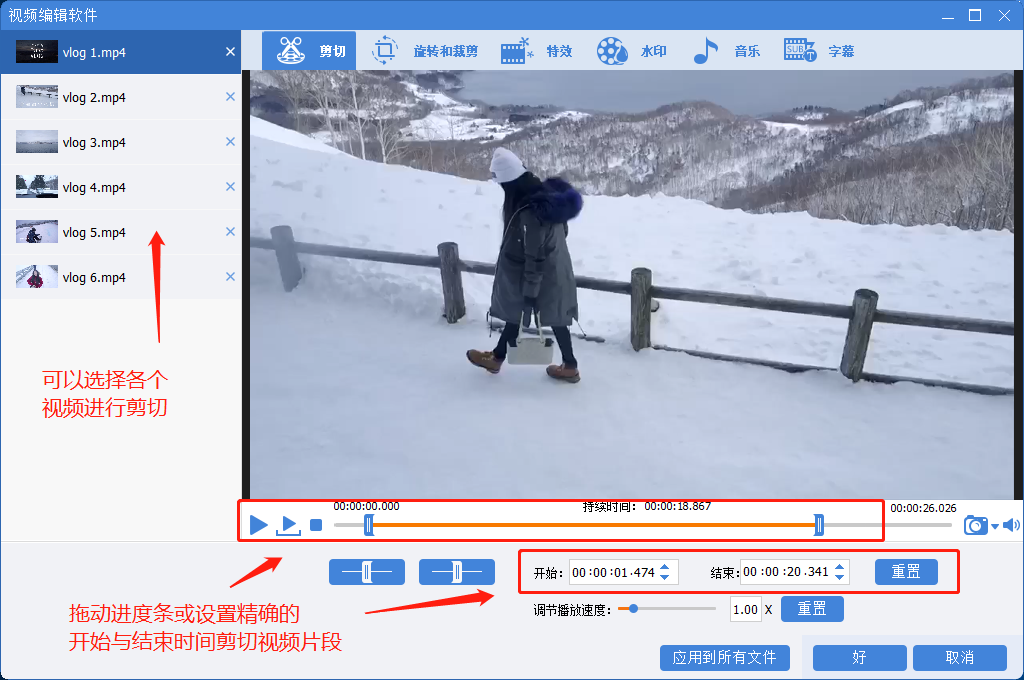Click the orange trim range bar
Viewport: 1024px width, 680px height.
[594, 525]
